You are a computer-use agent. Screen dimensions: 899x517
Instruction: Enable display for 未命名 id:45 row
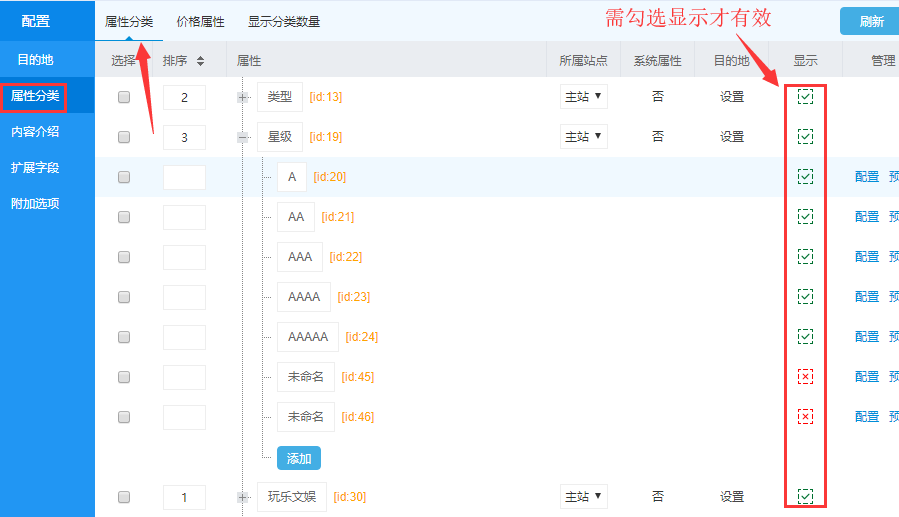tap(805, 376)
